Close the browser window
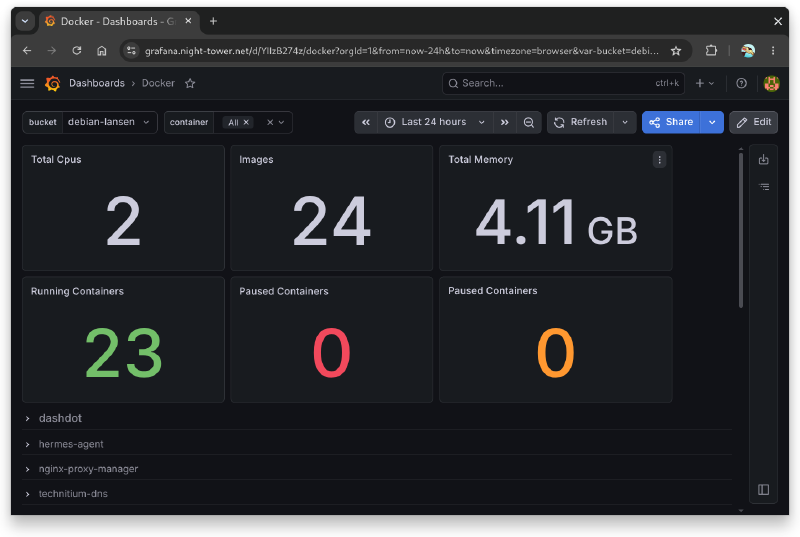Image resolution: width=800 pixels, height=537 pixels. (x=778, y=21)
